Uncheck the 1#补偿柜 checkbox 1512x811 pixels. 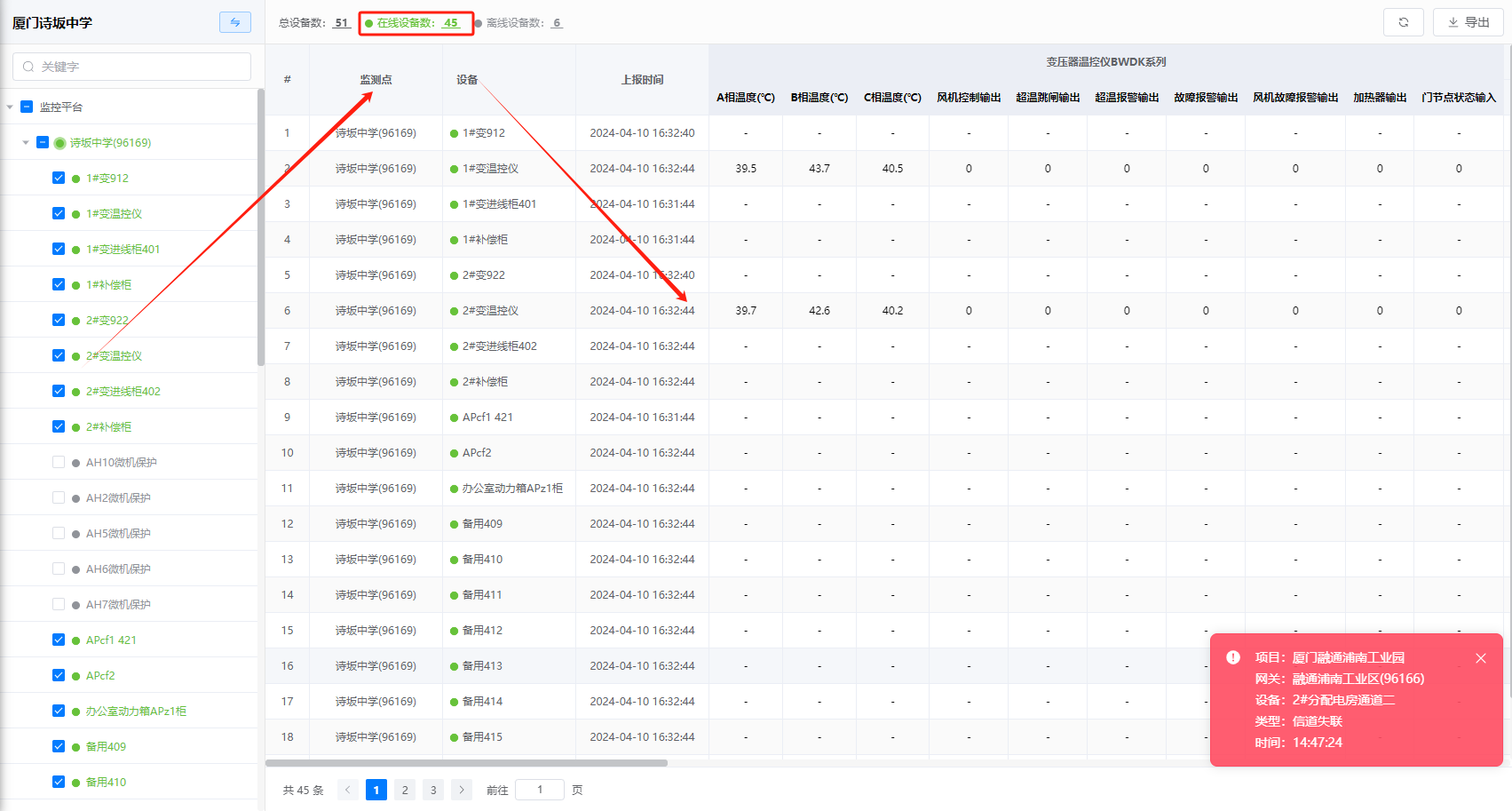(59, 284)
